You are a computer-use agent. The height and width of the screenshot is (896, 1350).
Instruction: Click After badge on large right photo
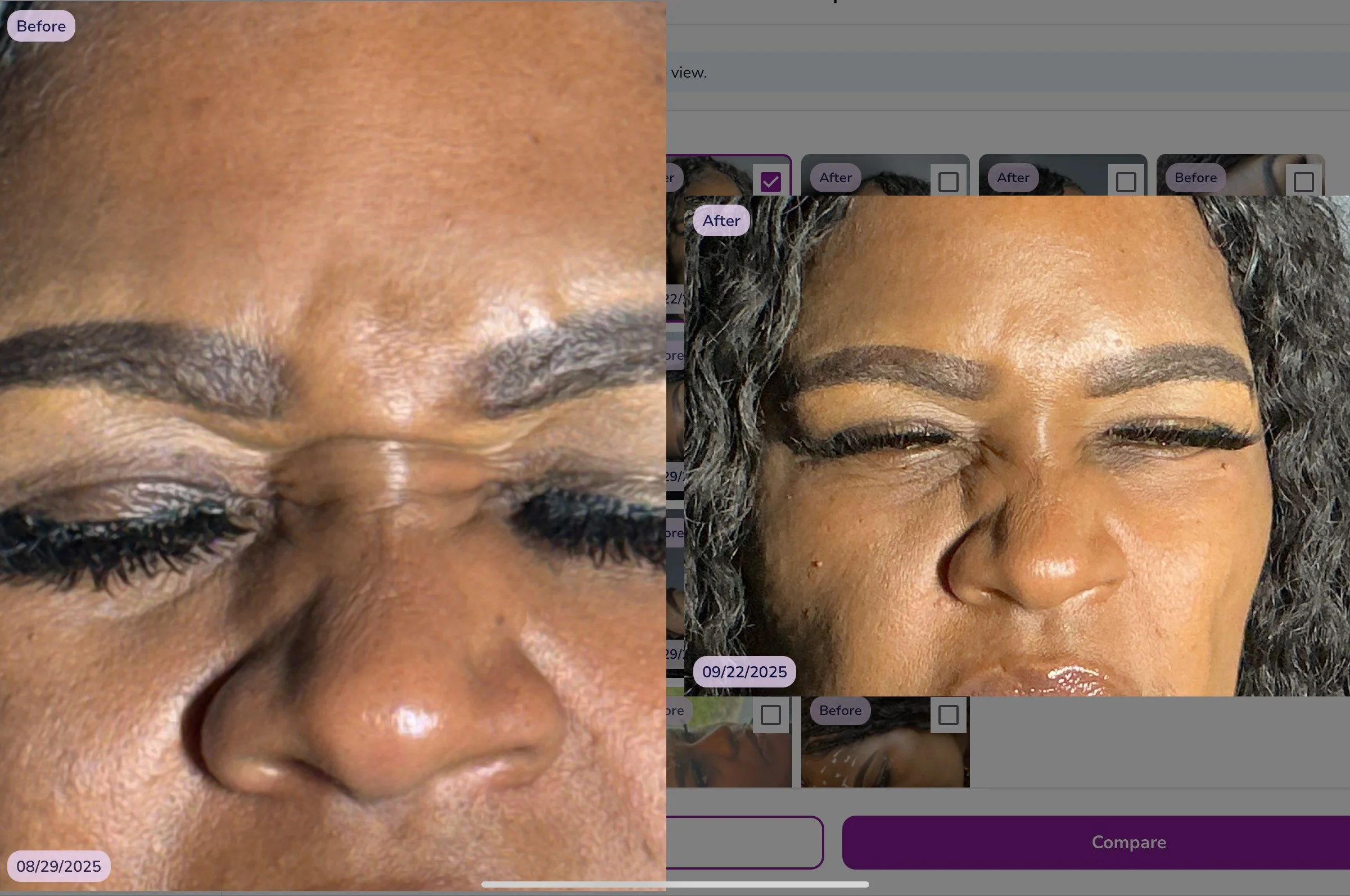pyautogui.click(x=721, y=220)
